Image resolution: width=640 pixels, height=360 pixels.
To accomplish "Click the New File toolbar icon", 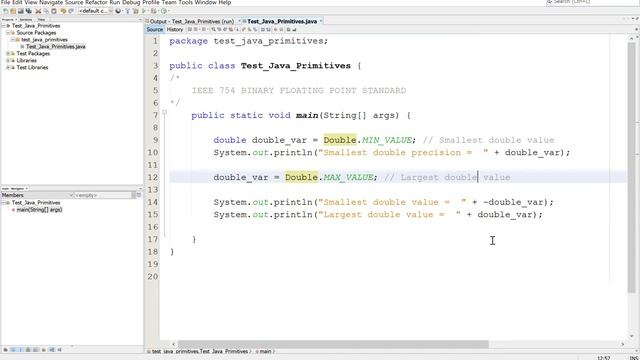I will tap(6, 11).
